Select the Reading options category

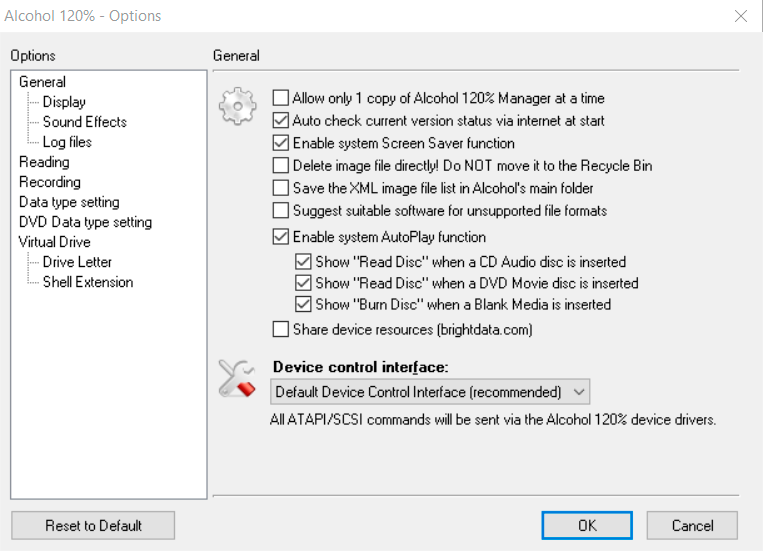tap(44, 162)
